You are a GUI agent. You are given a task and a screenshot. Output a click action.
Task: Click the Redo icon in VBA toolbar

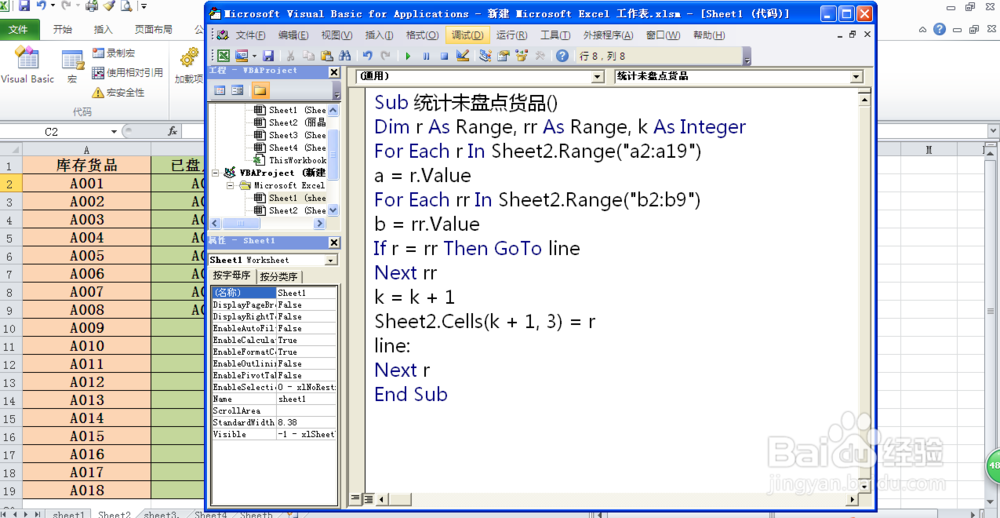386,56
